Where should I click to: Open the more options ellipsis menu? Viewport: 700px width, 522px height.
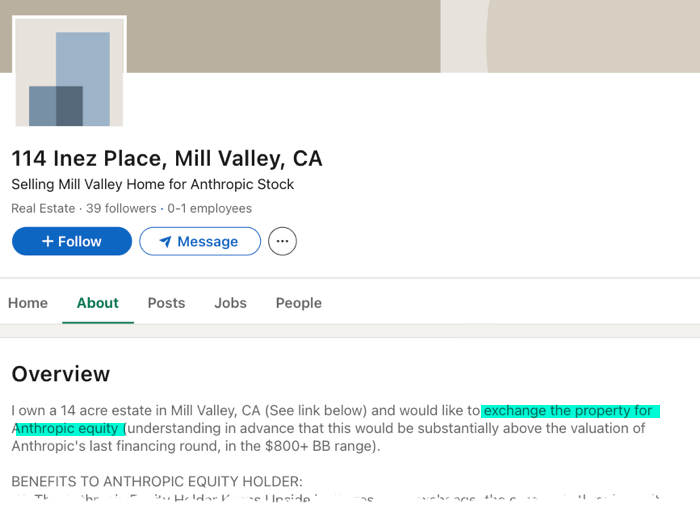pos(282,241)
